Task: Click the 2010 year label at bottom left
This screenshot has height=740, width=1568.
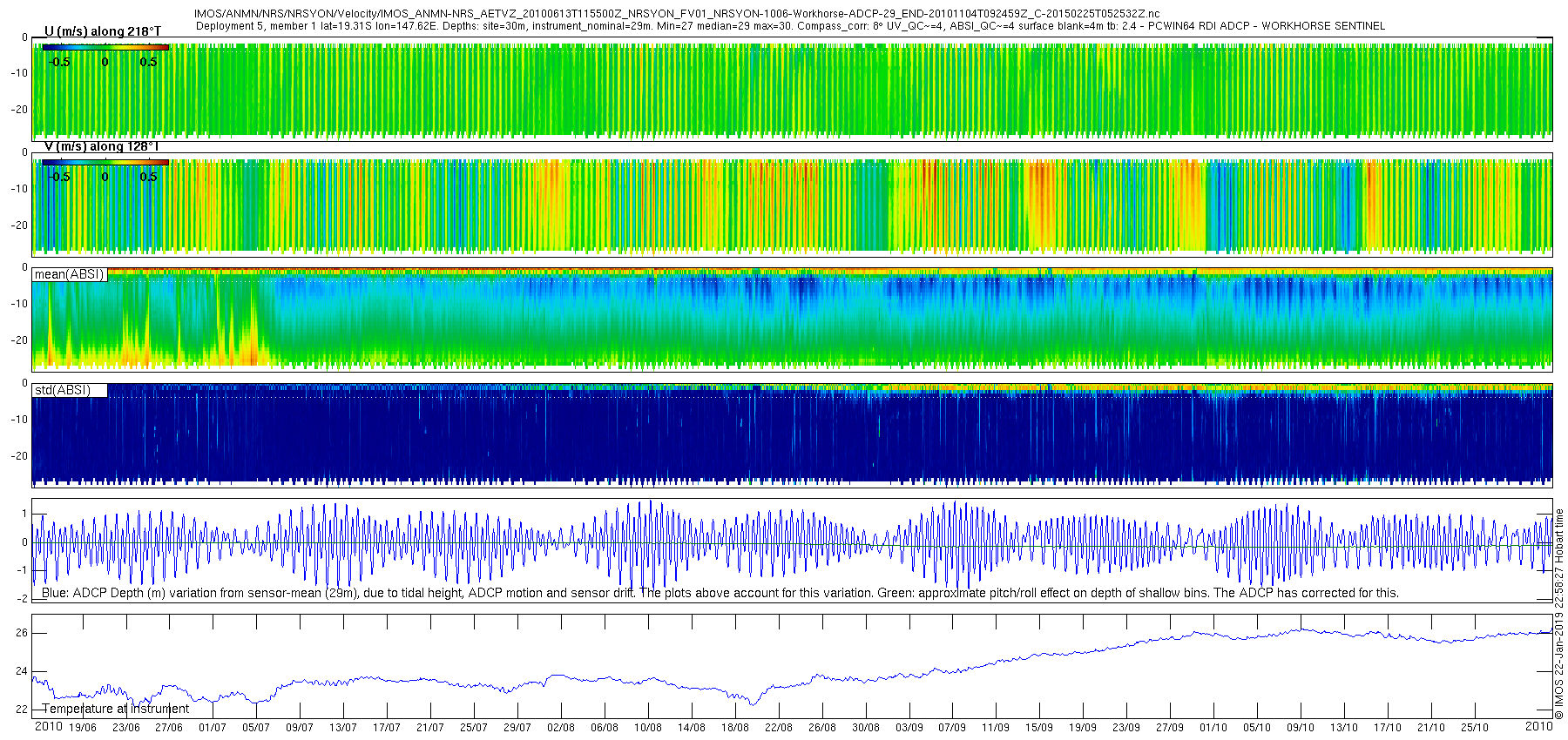Action: pos(48,726)
